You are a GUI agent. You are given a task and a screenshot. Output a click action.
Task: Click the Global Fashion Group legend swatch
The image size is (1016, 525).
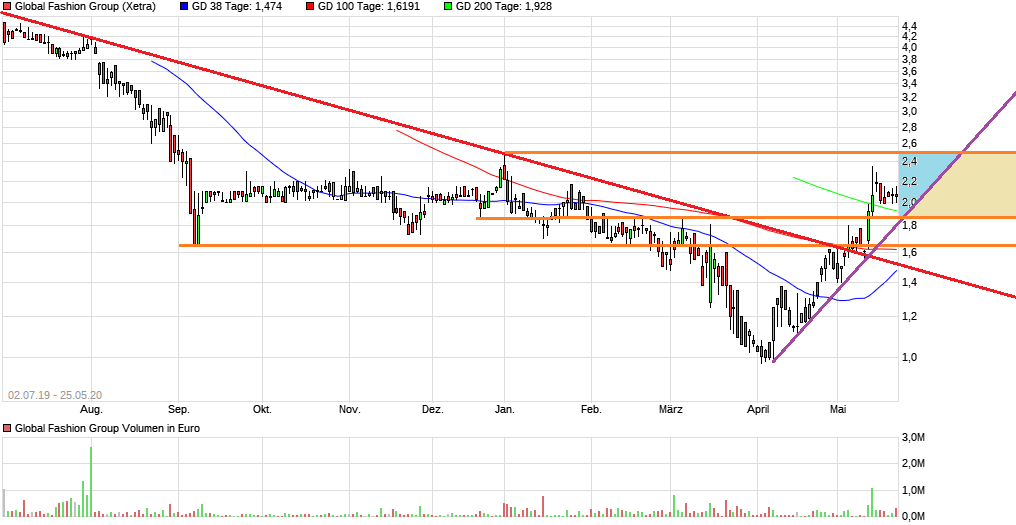(x=8, y=6)
